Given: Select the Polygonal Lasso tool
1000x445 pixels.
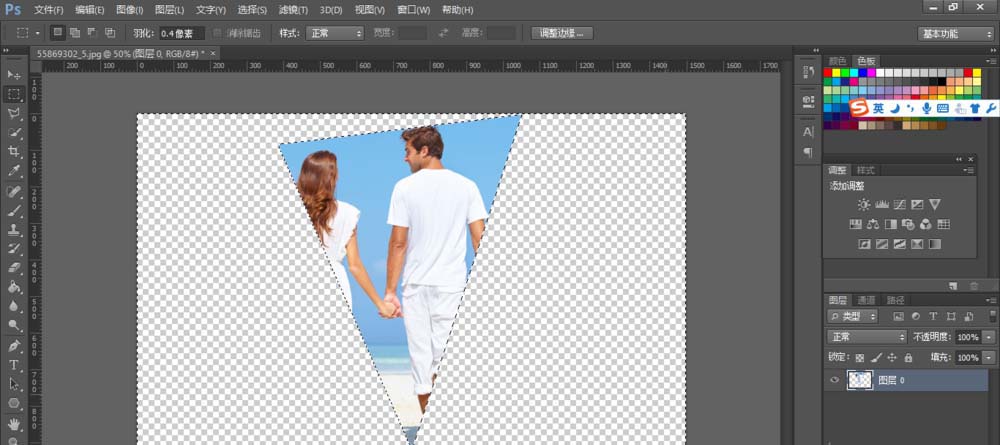Looking at the screenshot, I should [x=14, y=113].
